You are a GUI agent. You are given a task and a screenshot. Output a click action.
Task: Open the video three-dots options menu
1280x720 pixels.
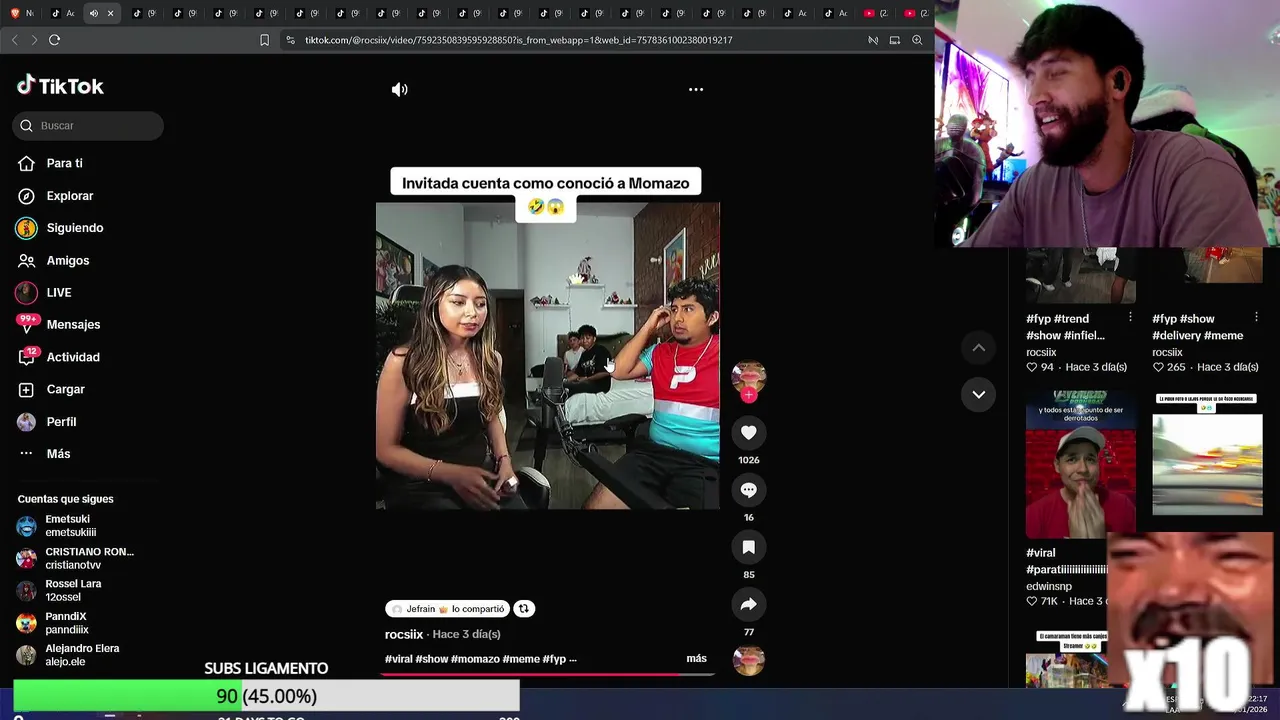(696, 89)
